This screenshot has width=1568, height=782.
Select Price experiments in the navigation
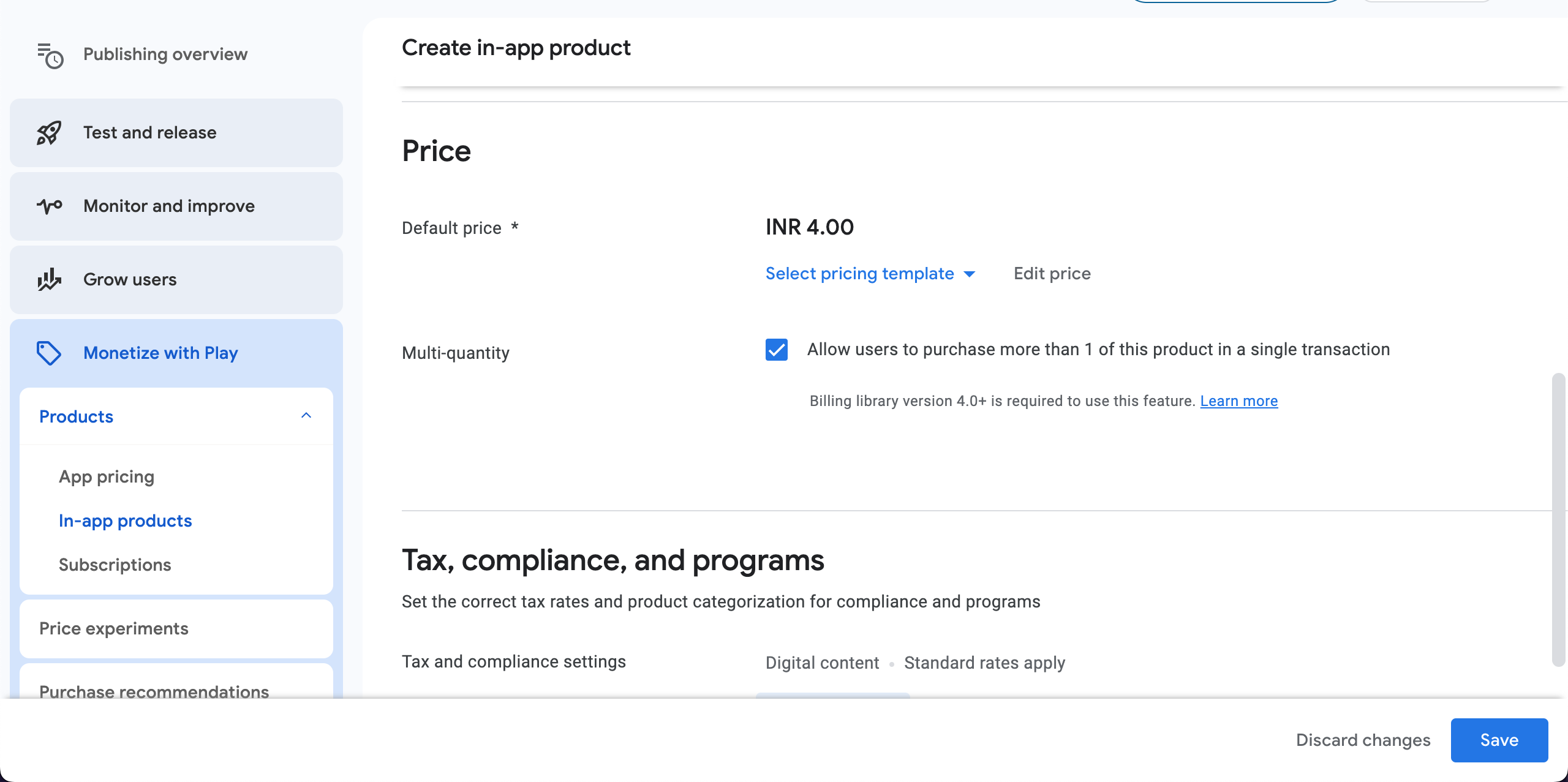point(113,628)
